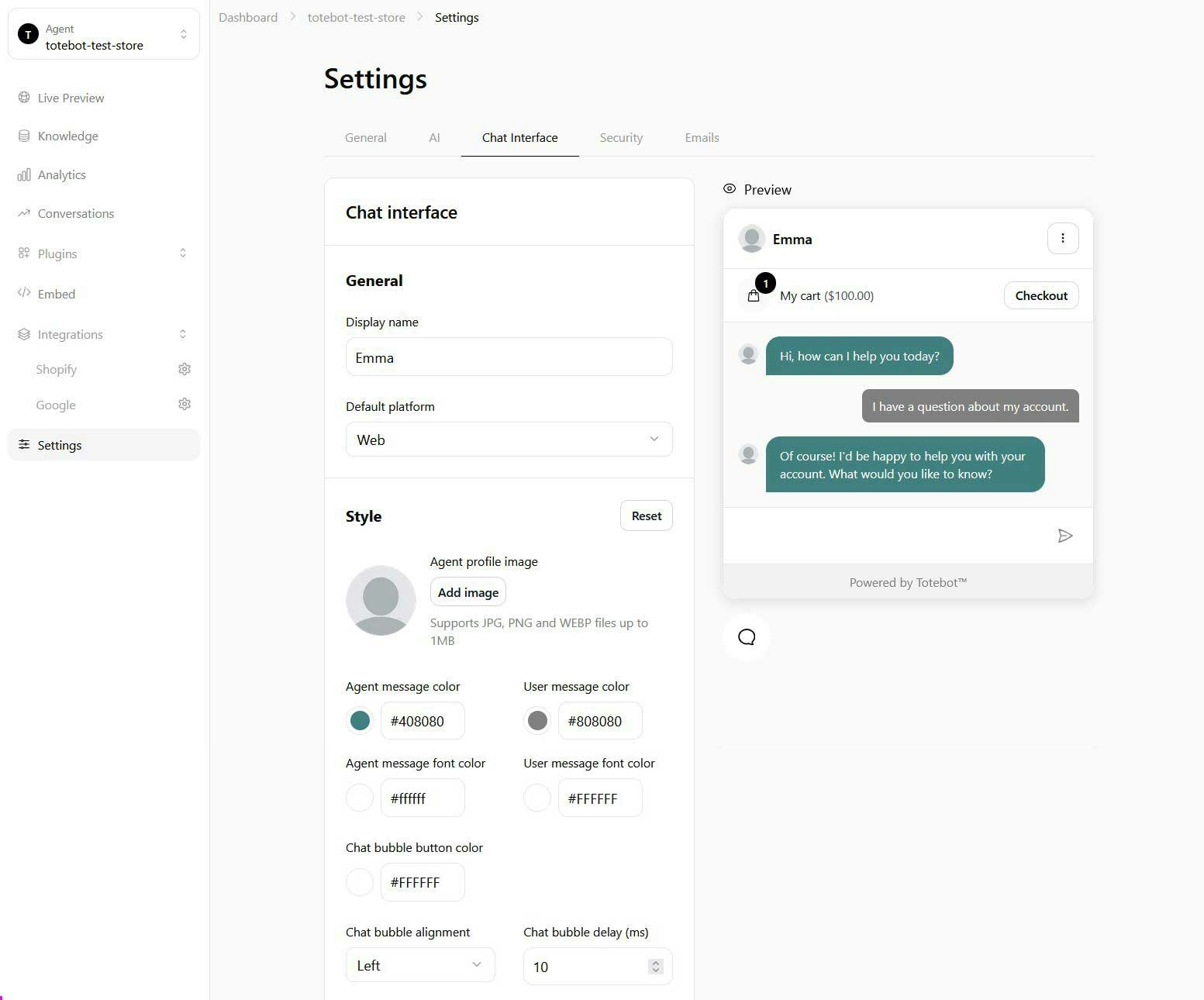The width and height of the screenshot is (1204, 1000).
Task: Open the Analytics section
Action: [61, 174]
